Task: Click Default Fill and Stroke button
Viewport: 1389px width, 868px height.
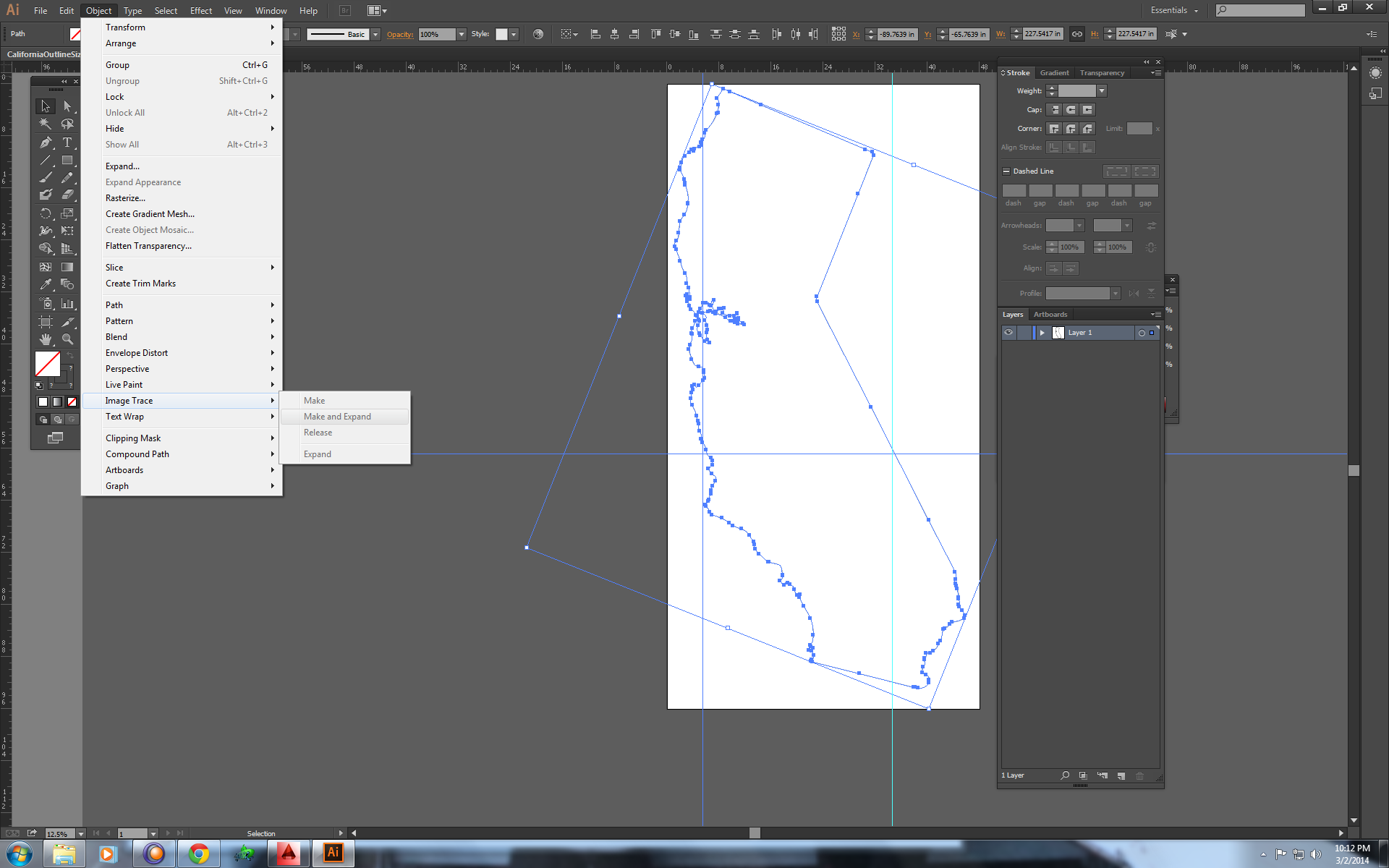Action: [39, 386]
